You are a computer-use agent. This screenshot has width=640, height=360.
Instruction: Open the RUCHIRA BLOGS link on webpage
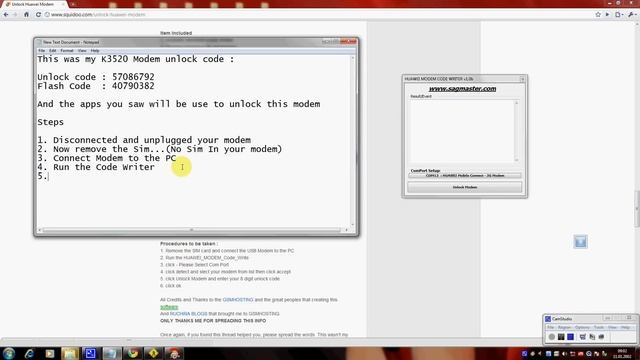coord(189,313)
